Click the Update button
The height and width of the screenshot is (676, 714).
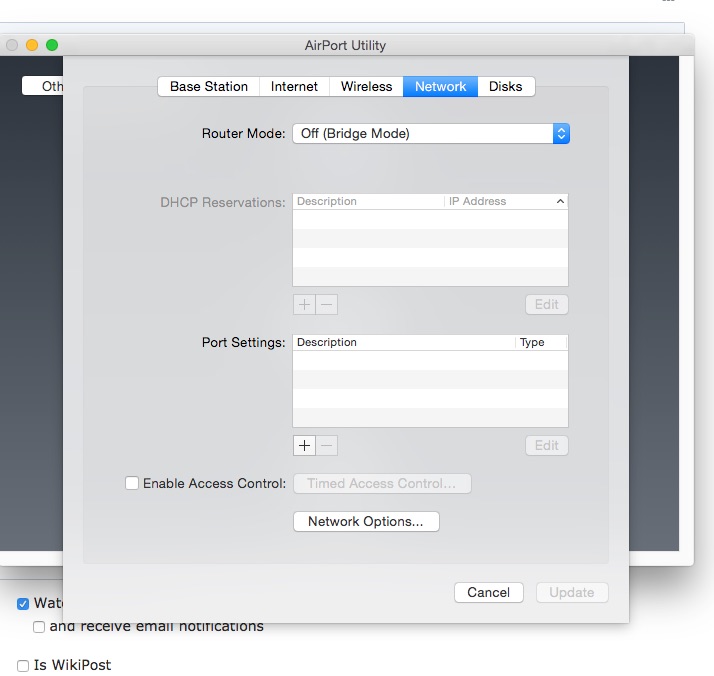tap(572, 592)
